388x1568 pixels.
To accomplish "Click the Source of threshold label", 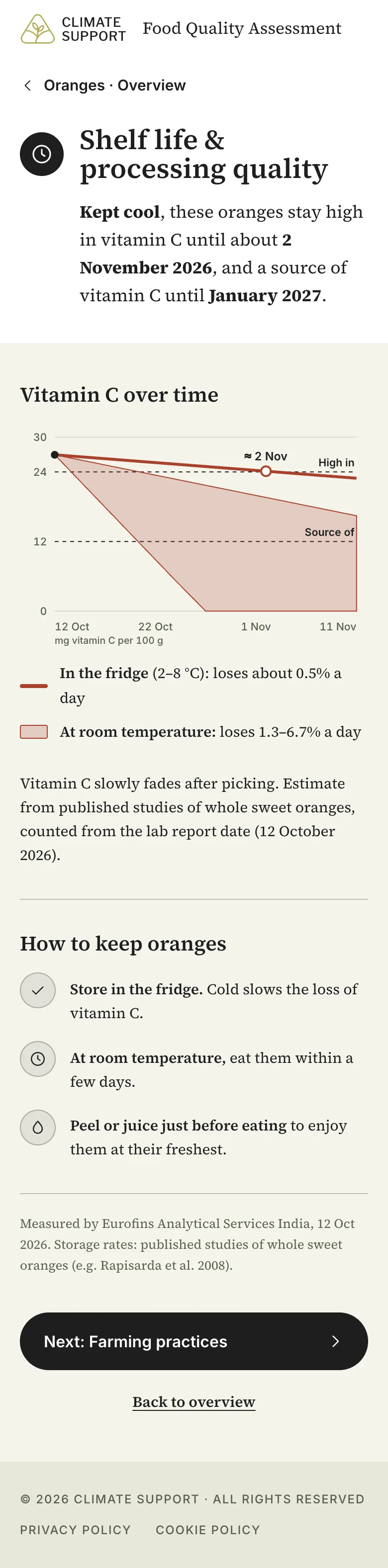I will click(329, 532).
